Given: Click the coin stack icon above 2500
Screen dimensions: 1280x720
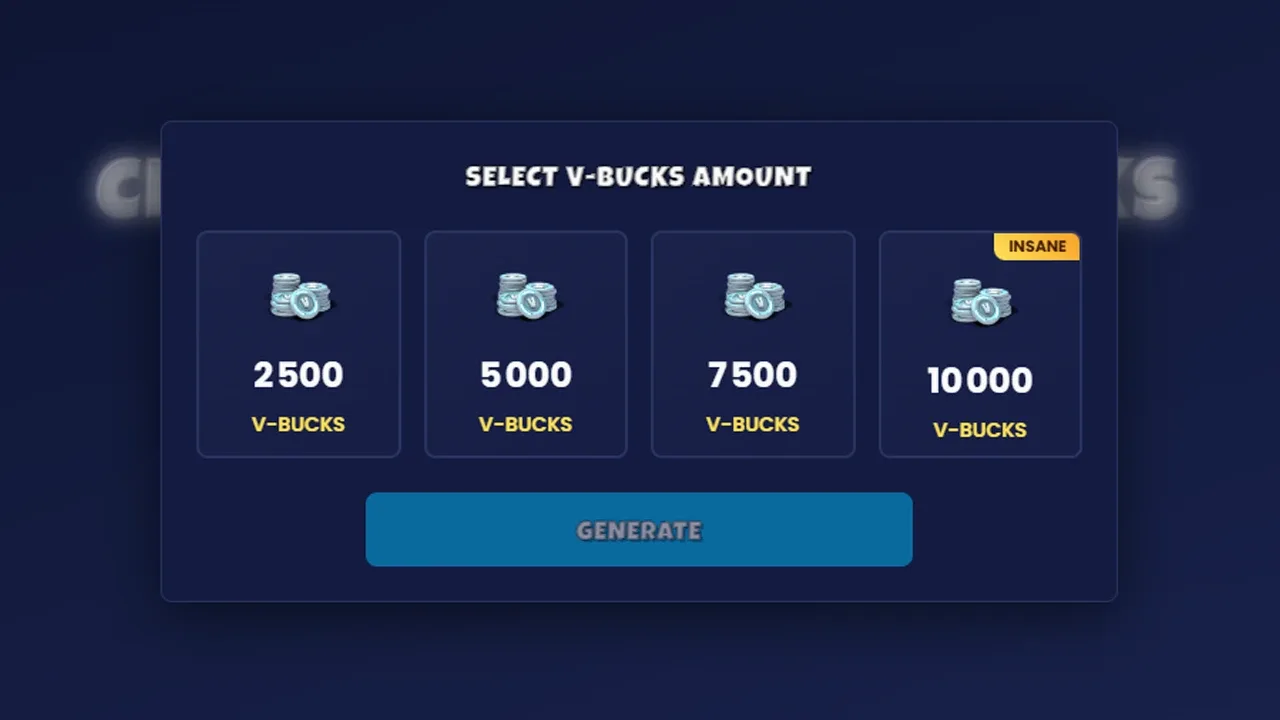Looking at the screenshot, I should point(299,296).
